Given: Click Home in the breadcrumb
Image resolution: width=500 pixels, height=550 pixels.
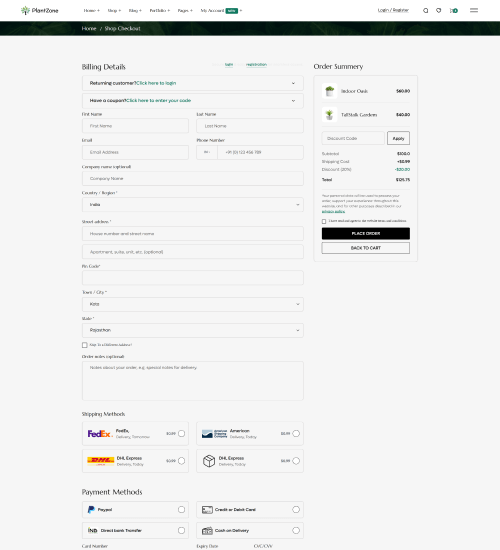Looking at the screenshot, I should pyautogui.click(x=89, y=28).
